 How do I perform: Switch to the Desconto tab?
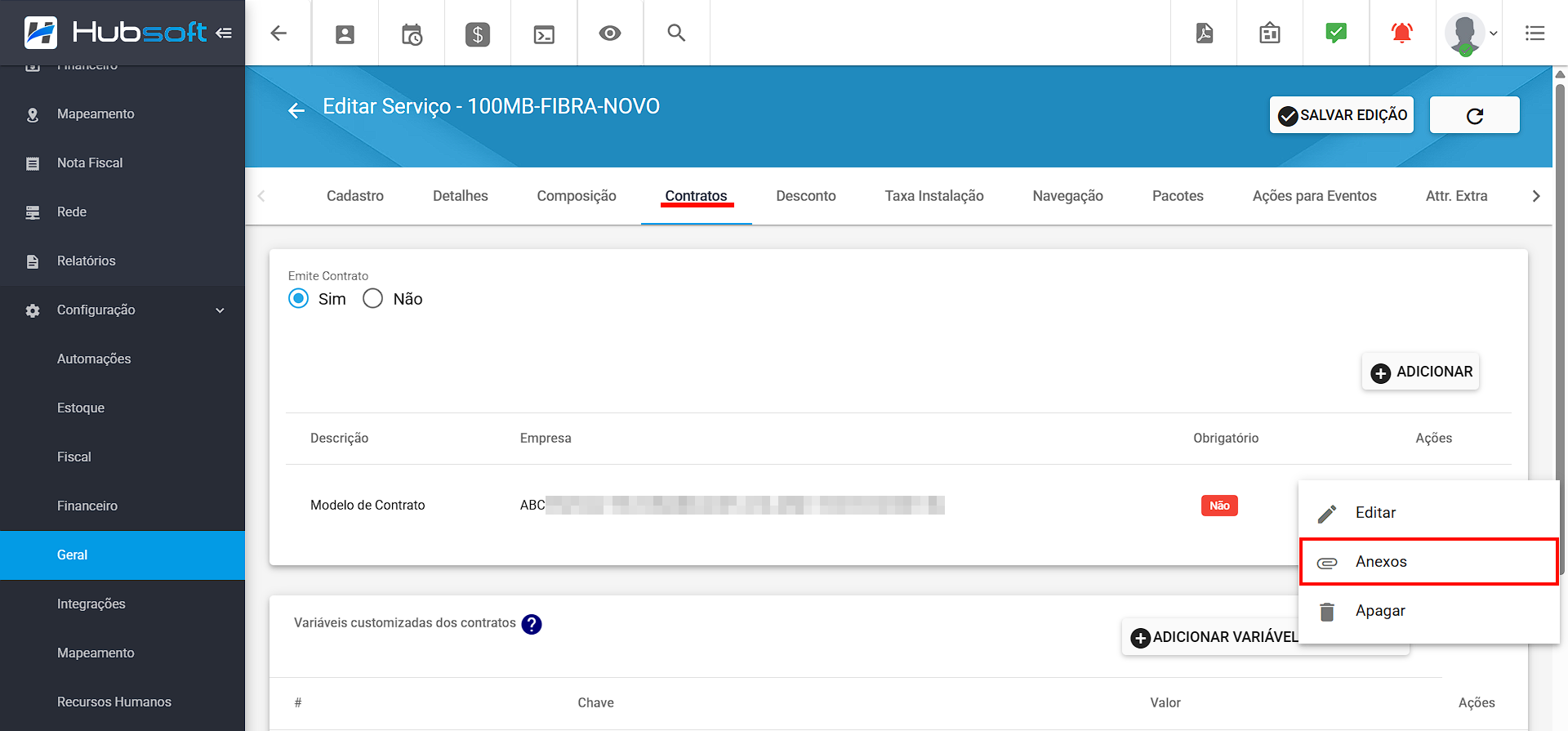[806, 196]
